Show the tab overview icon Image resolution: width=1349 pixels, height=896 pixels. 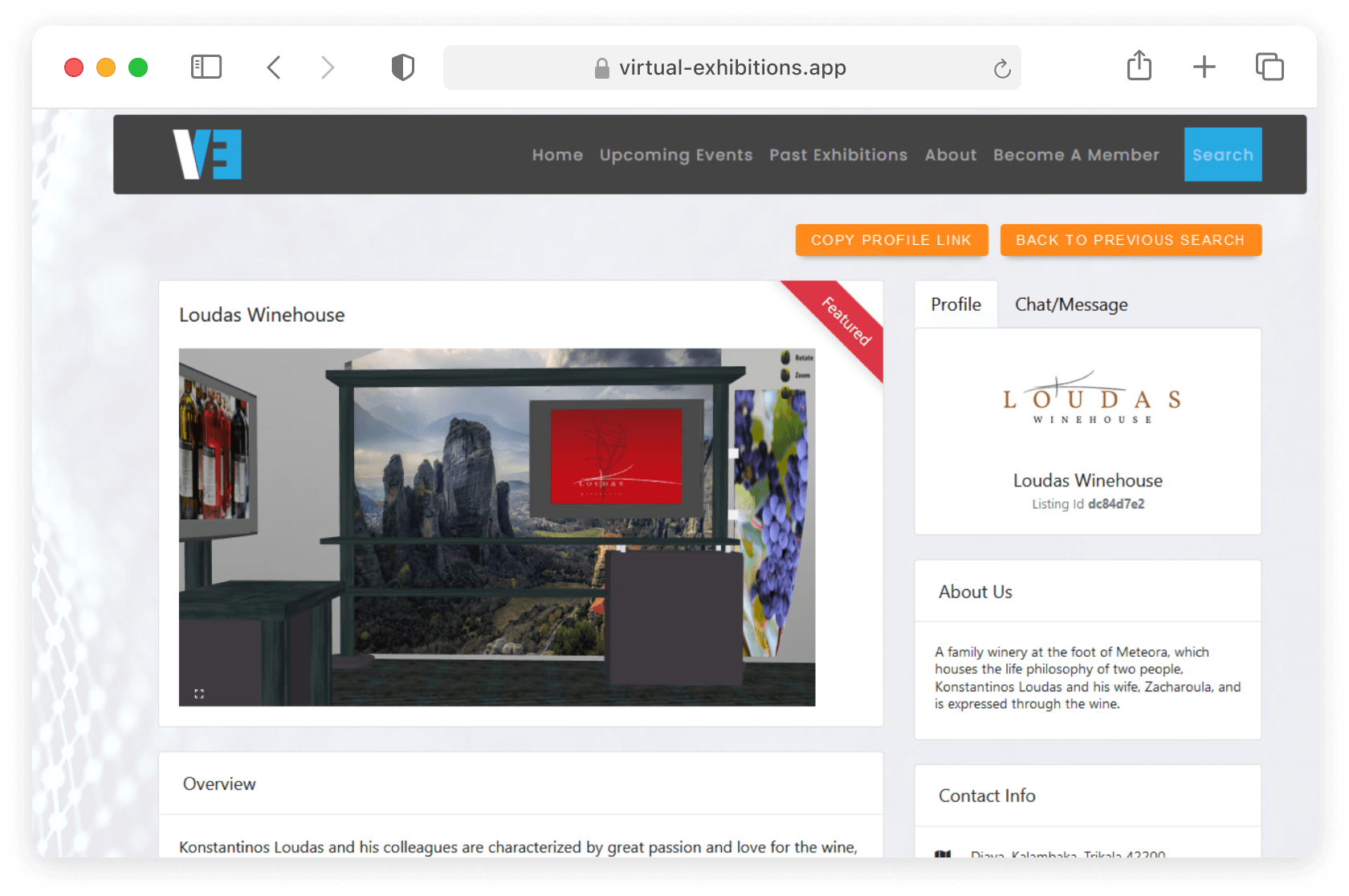[x=1270, y=67]
